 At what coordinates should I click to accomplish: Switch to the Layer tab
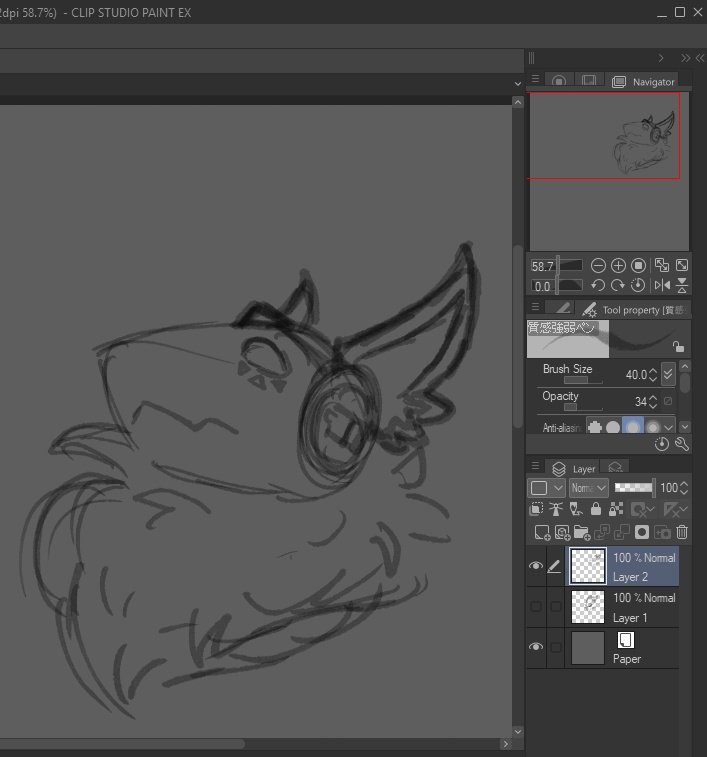point(574,469)
